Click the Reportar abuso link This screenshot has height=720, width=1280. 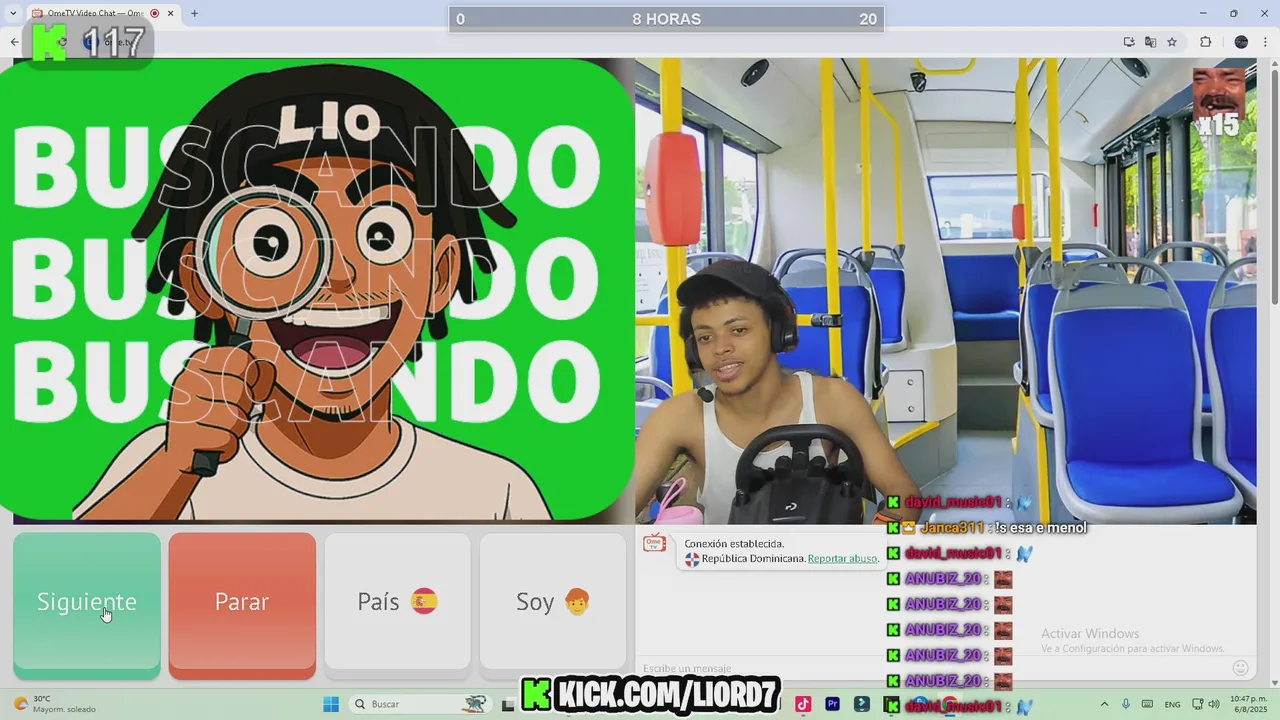point(843,559)
